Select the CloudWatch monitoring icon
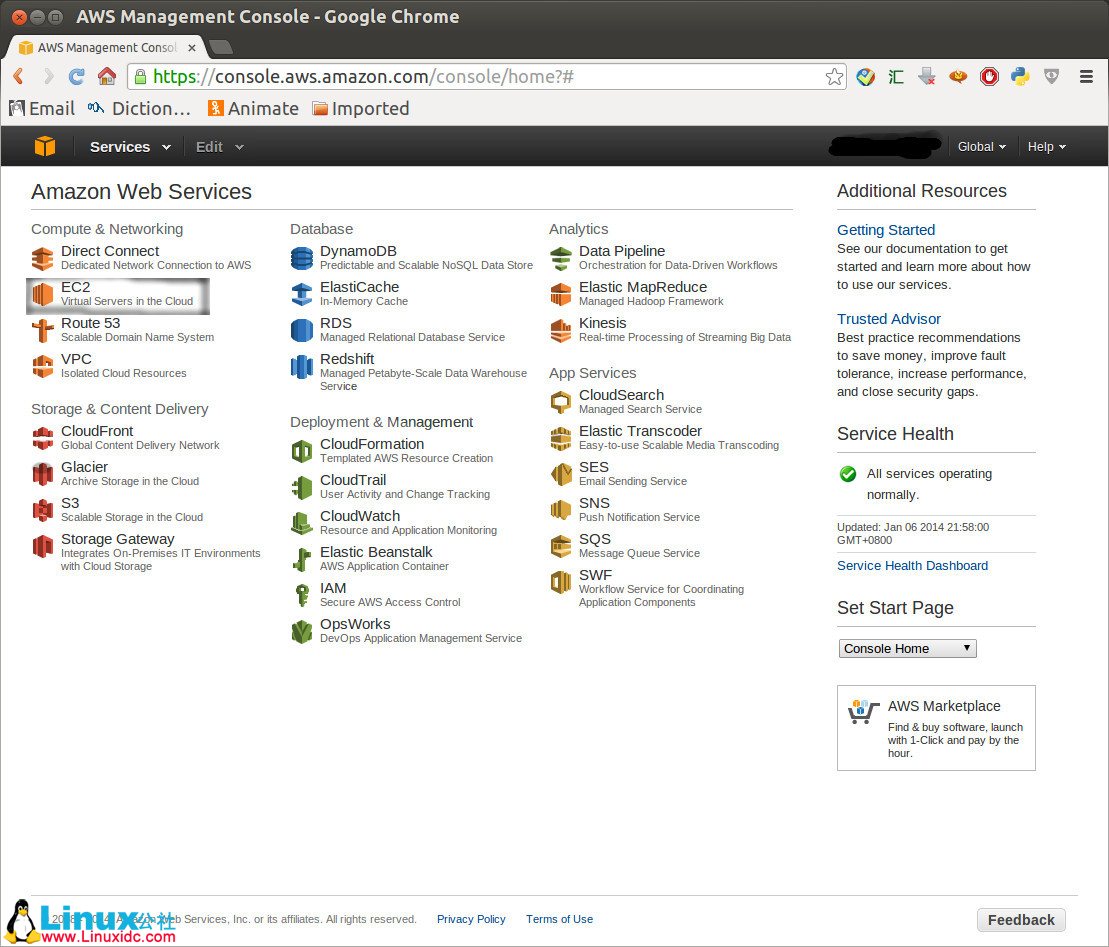1109x947 pixels. (x=302, y=523)
